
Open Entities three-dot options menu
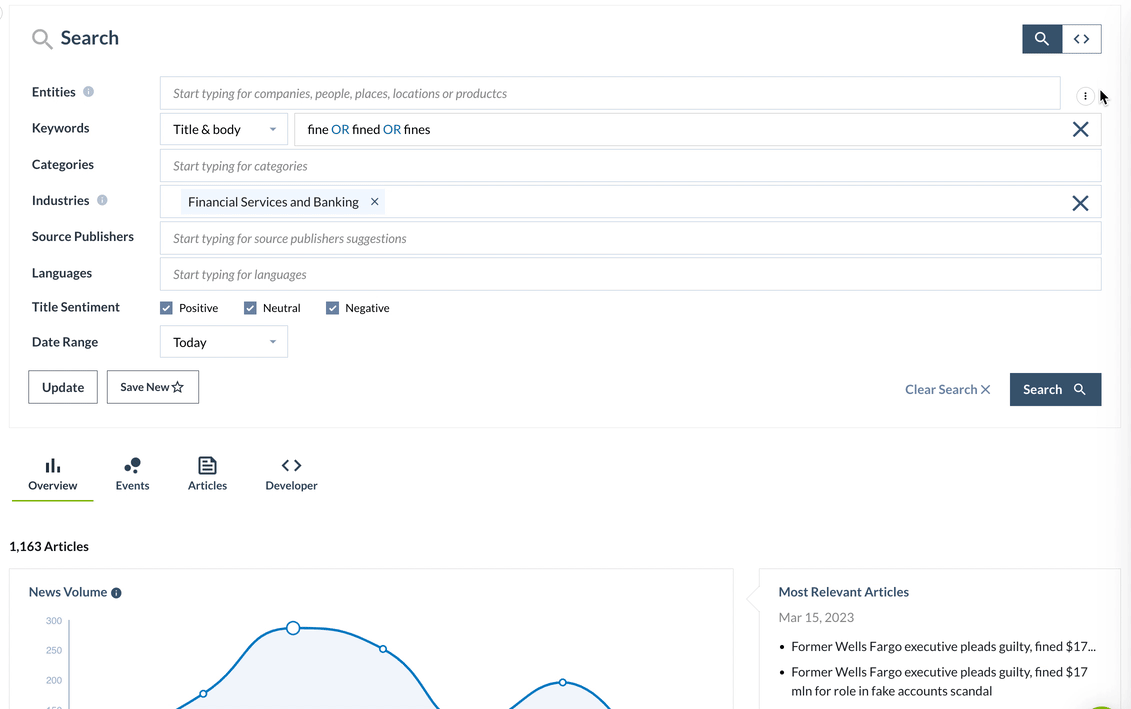1085,96
